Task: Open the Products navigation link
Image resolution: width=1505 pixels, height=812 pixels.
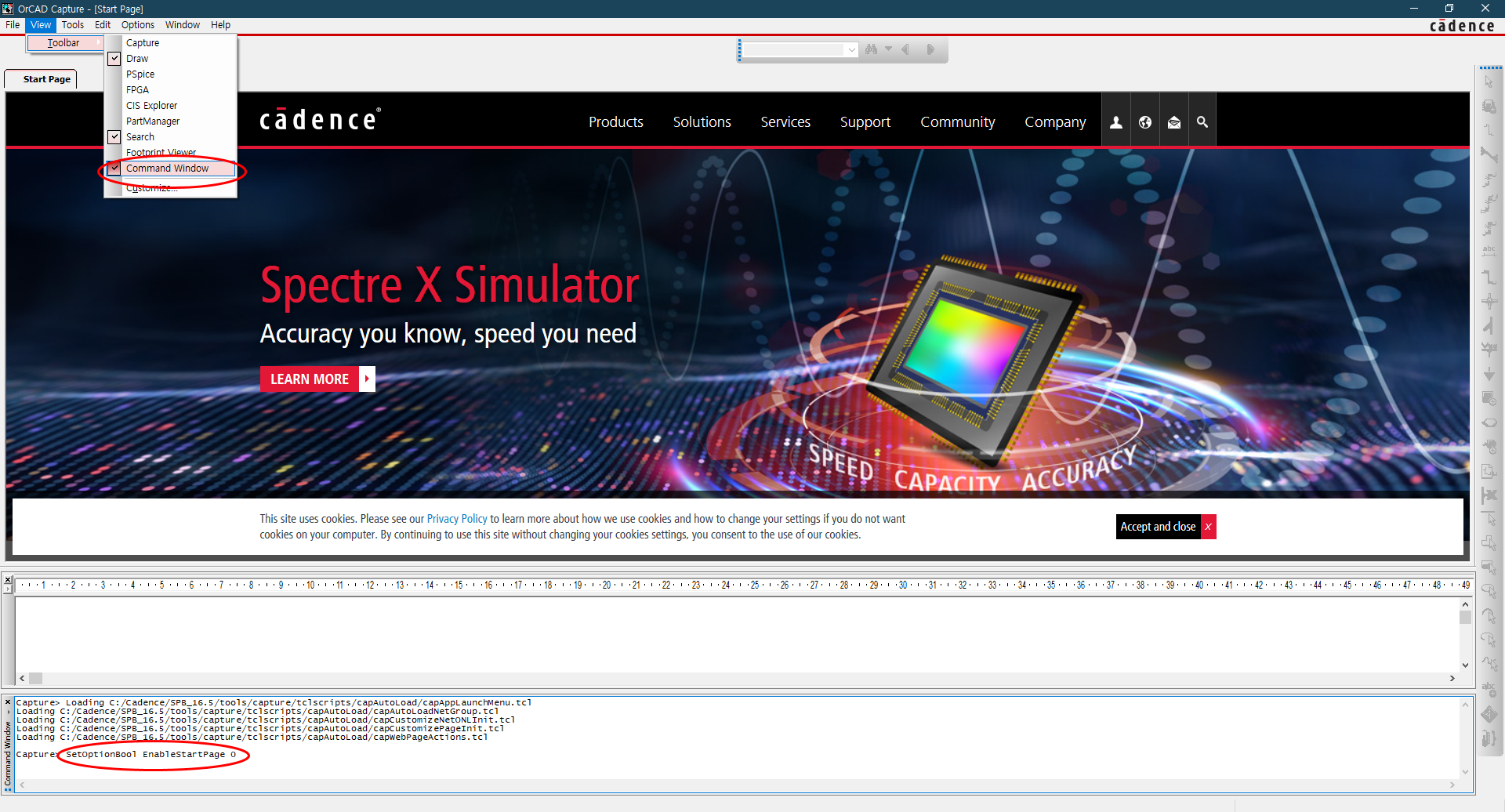Action: tap(616, 122)
